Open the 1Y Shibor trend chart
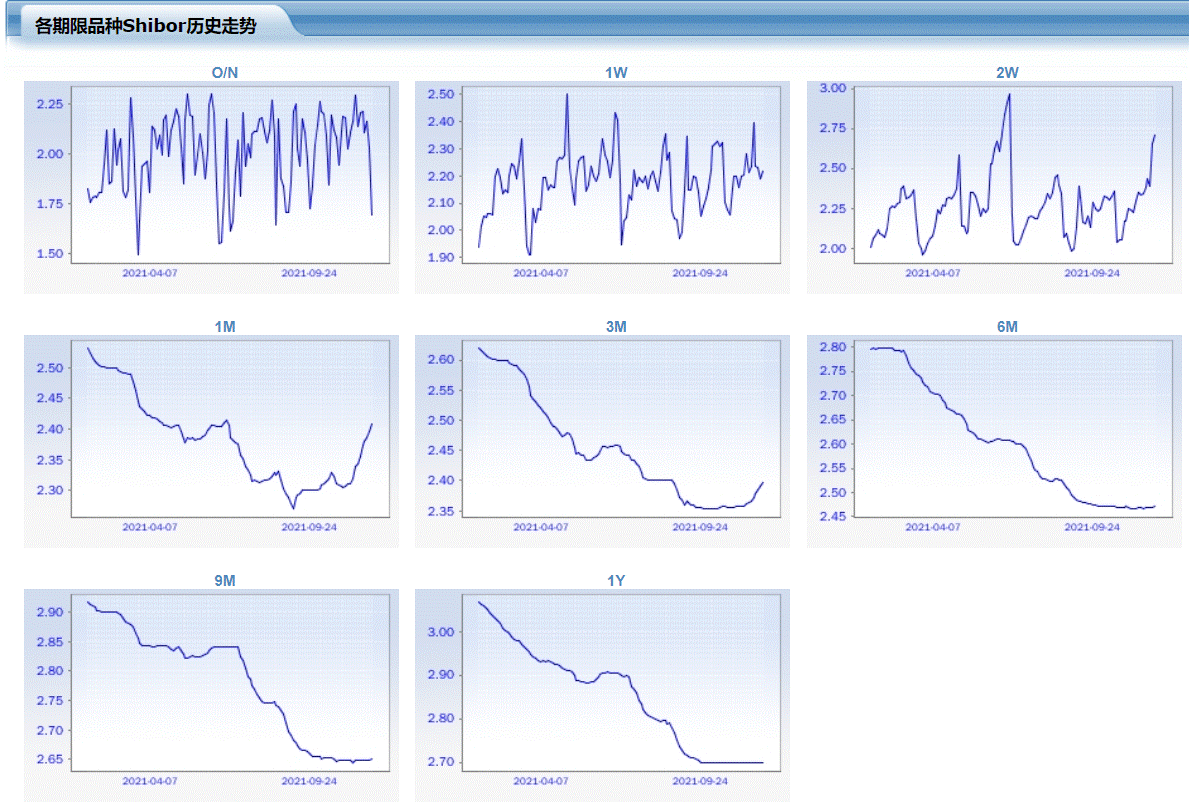 [x=602, y=695]
